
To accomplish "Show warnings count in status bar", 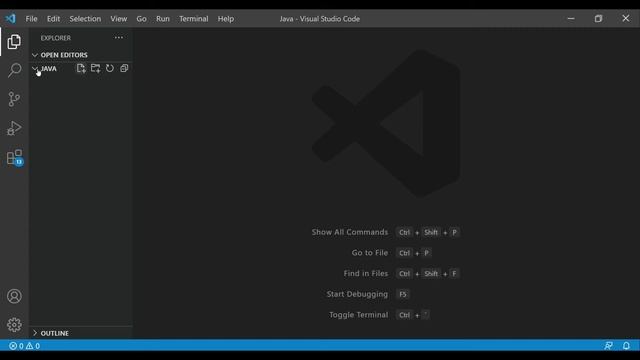I will point(33,346).
